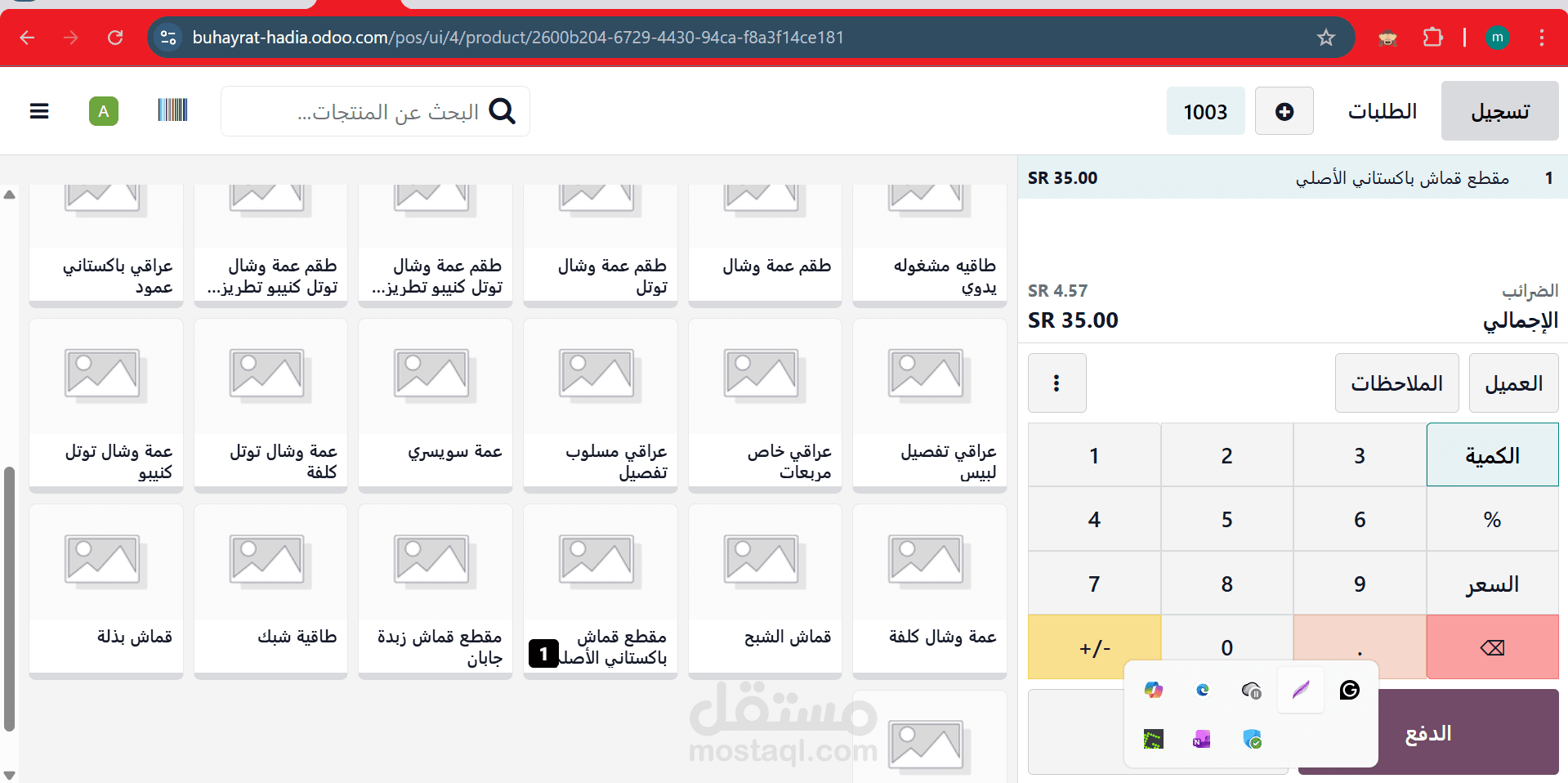Open the green-dotted dark square tray icon
Screen dimensions: 1568x783
[1153, 740]
